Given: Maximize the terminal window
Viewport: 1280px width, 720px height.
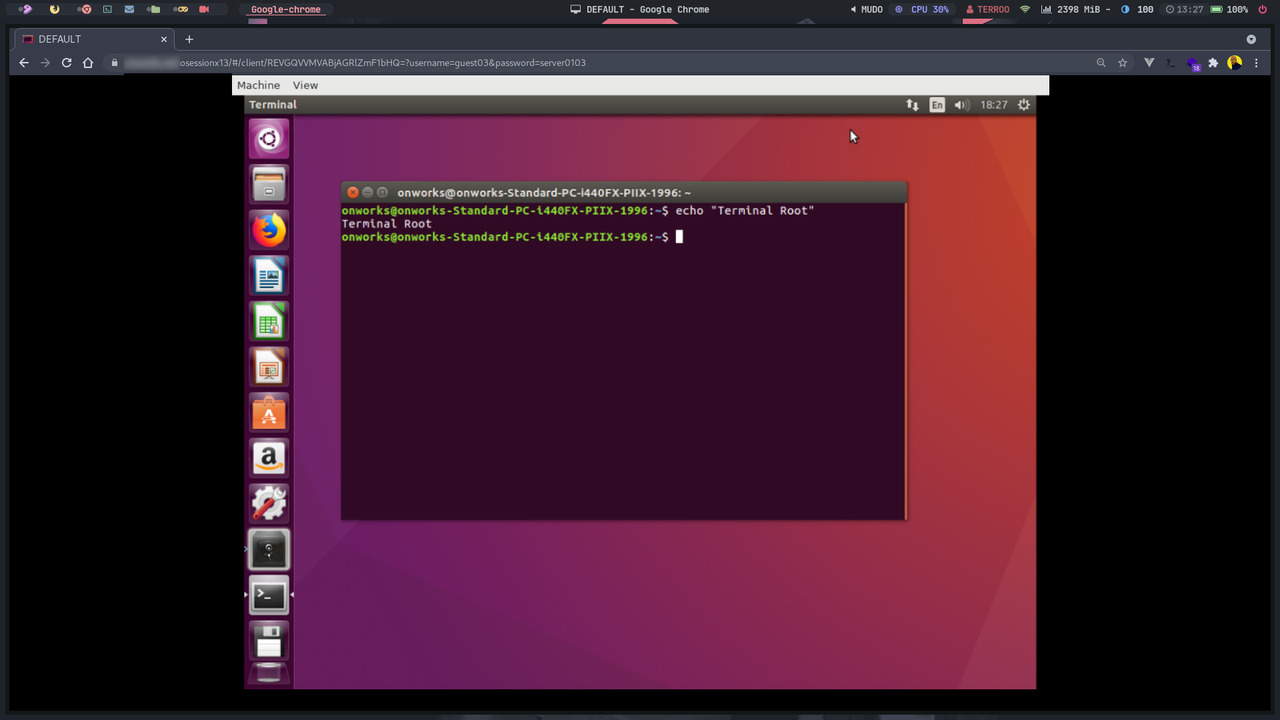Looking at the screenshot, I should click(382, 192).
